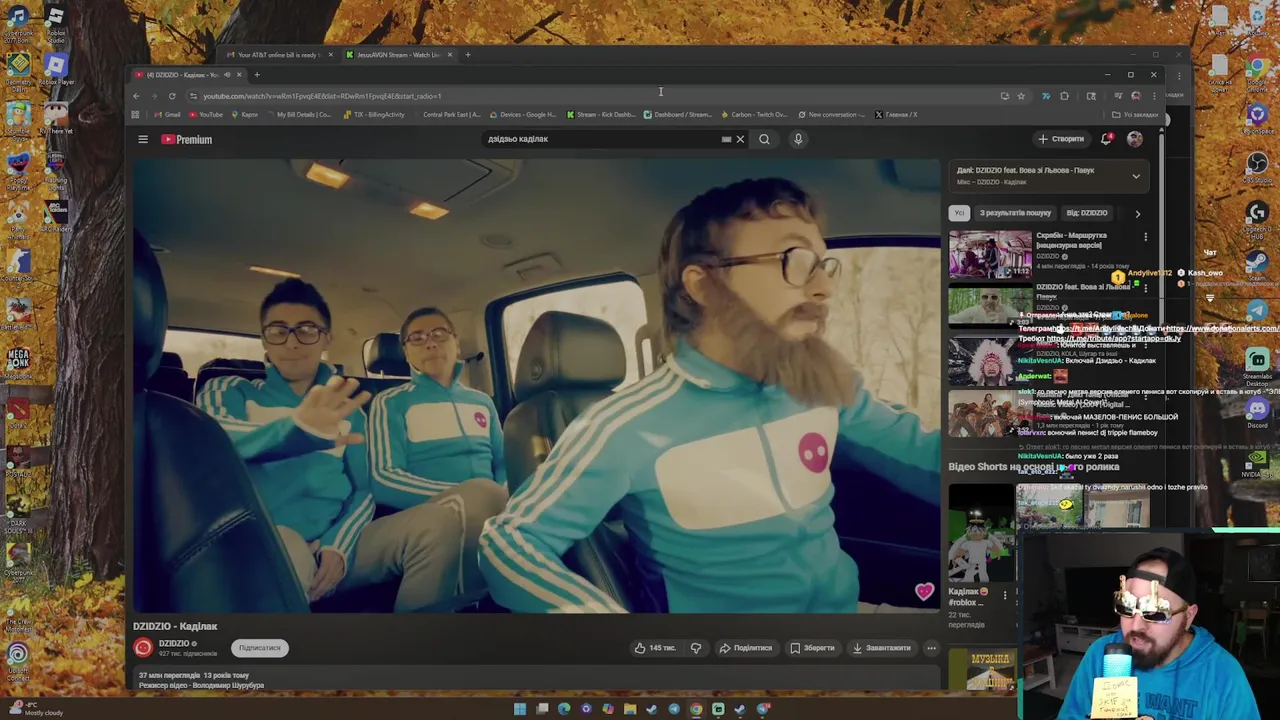The height and width of the screenshot is (720, 1280).
Task: Open Streamlabs Desktop shortcut
Action: pos(1258,364)
